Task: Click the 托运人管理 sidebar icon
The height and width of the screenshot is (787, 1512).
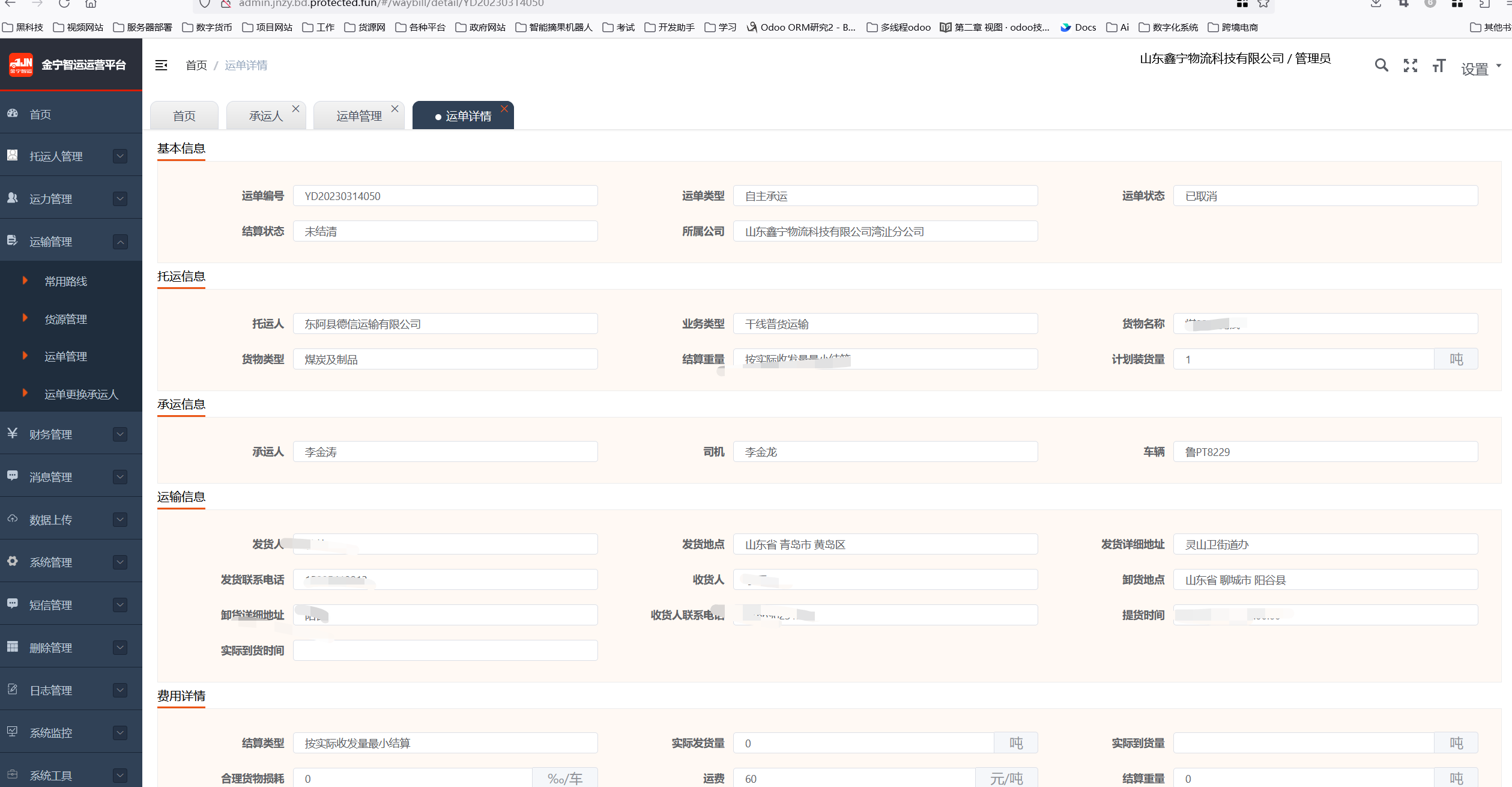Action: point(12,156)
